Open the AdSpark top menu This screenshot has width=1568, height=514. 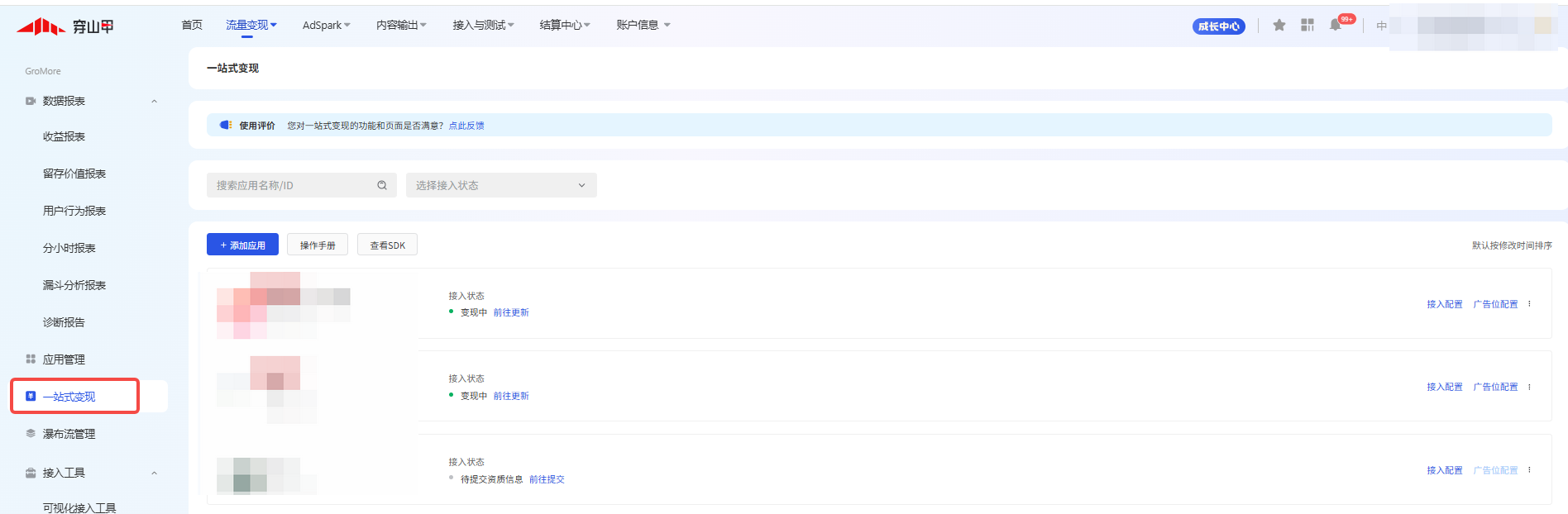(326, 26)
